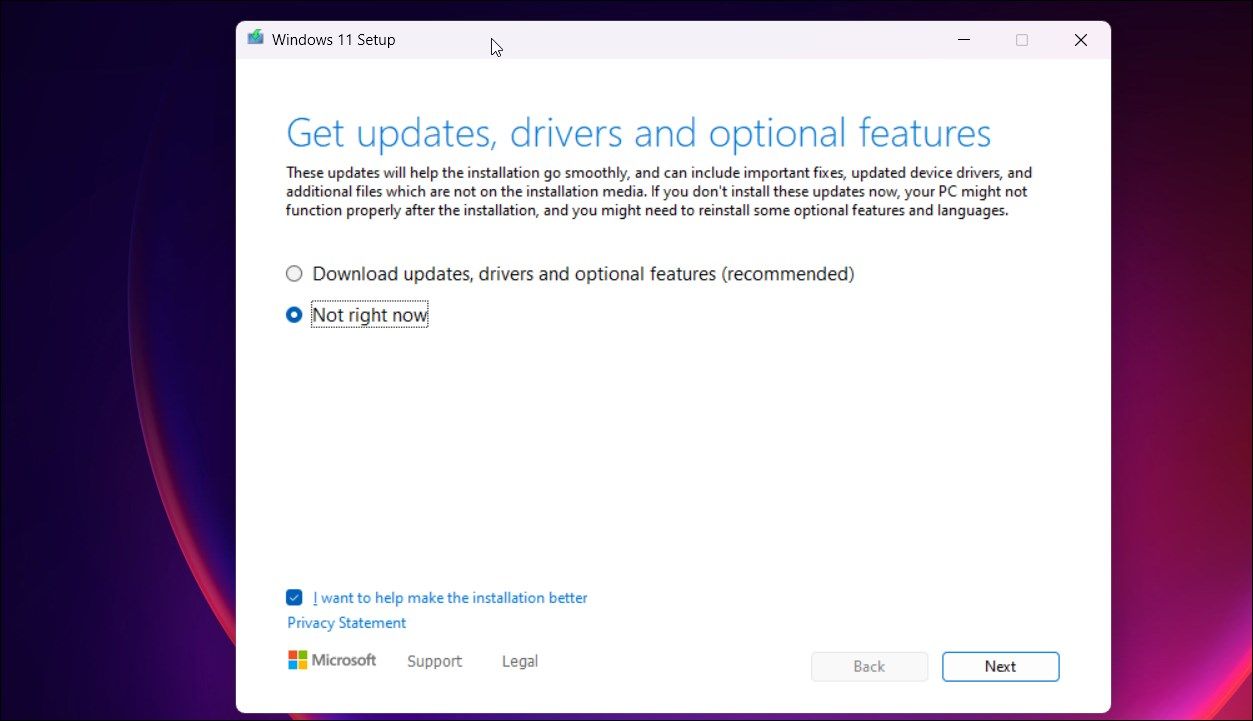Minimize the Windows 11 Setup window

pyautogui.click(x=964, y=40)
